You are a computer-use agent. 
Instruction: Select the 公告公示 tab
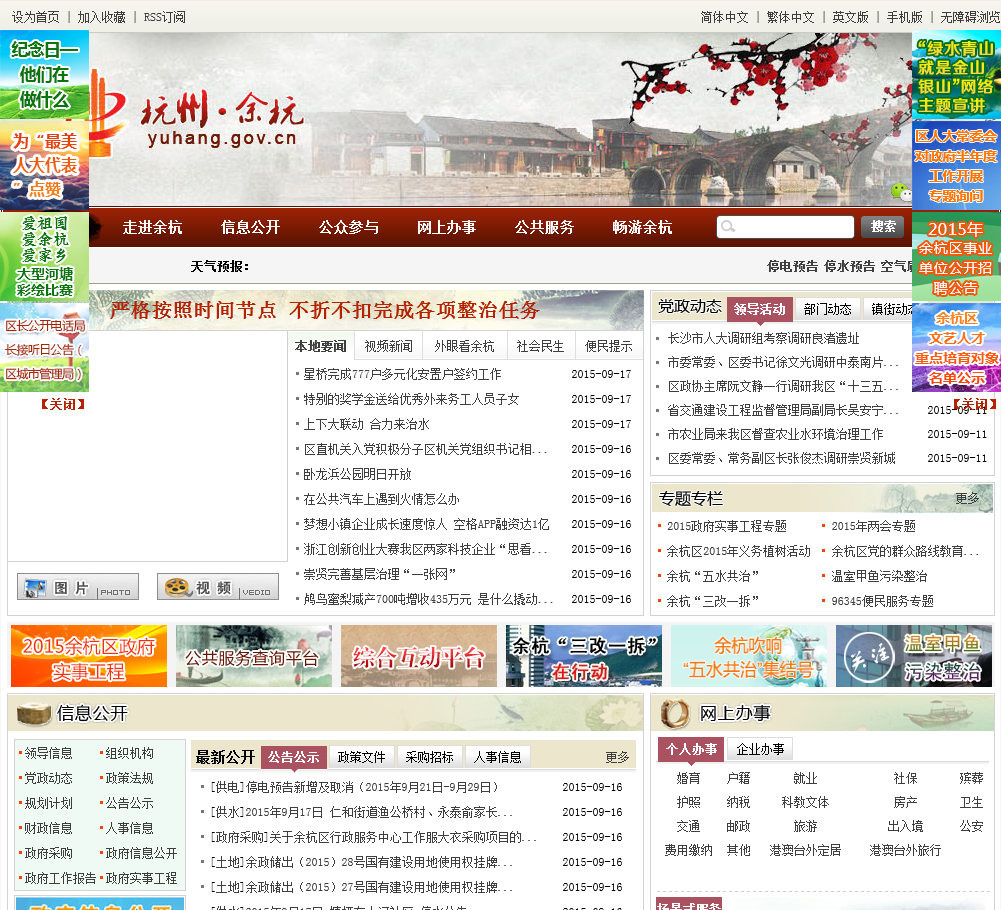tap(294, 757)
